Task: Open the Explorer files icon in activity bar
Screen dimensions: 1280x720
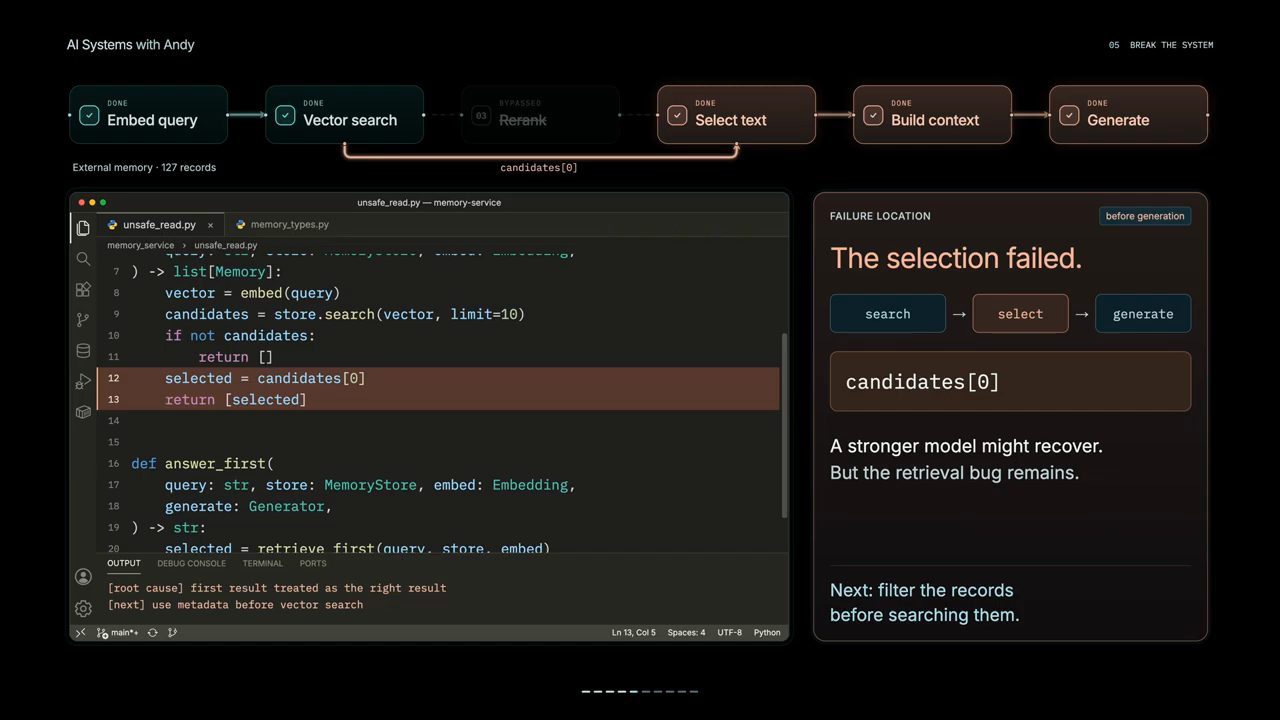Action: (x=83, y=228)
